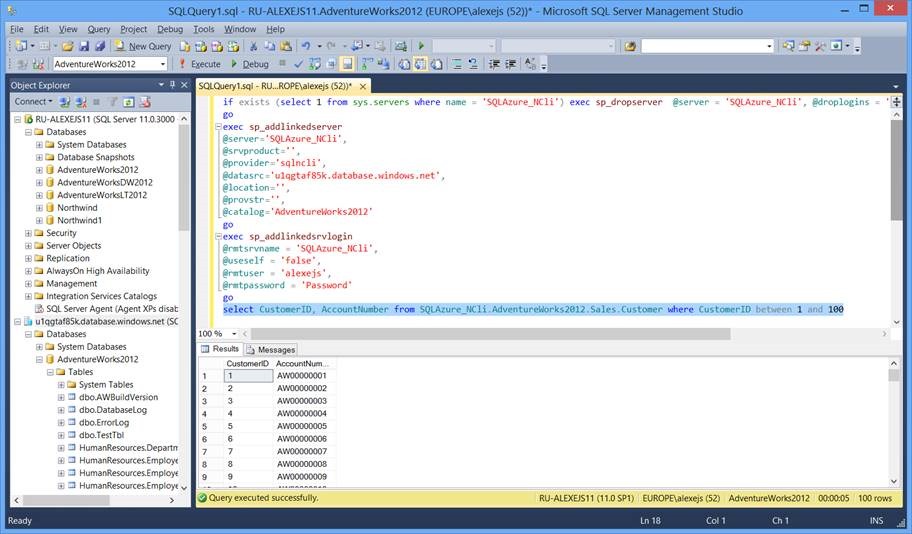Open the File menu
912x534 pixels.
17,29
